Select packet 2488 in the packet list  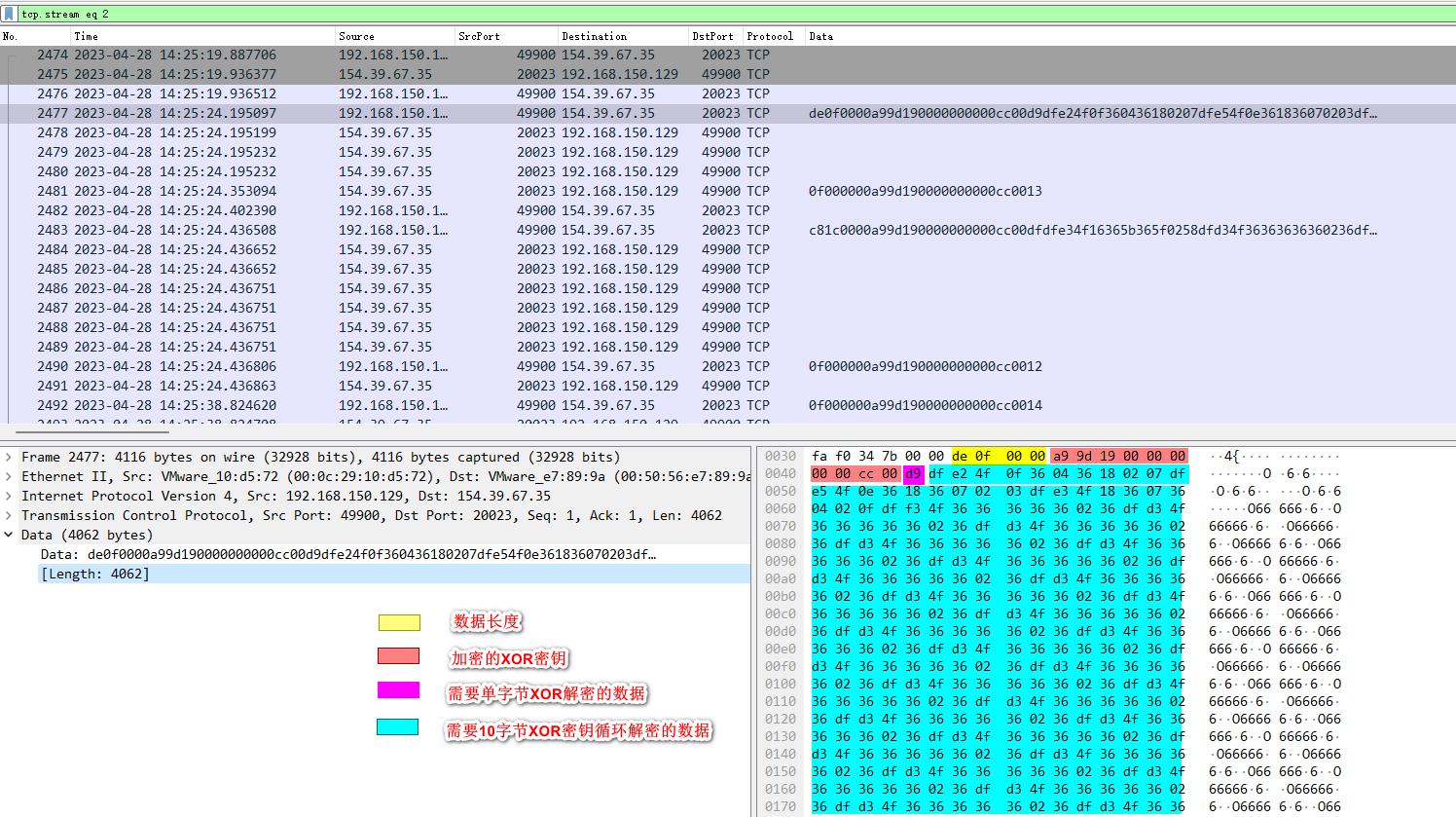click(x=728, y=327)
